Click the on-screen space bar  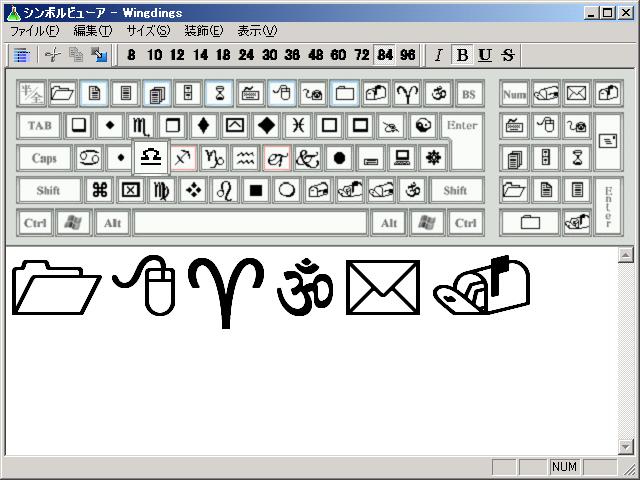(250, 223)
